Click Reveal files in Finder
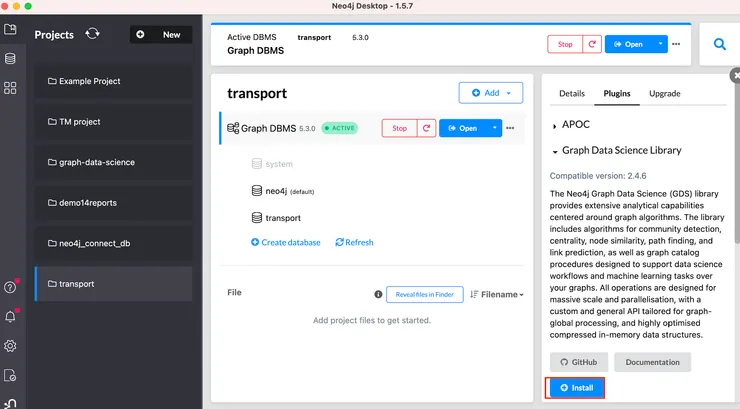Screen dimensions: 740x409 (x=425, y=294)
